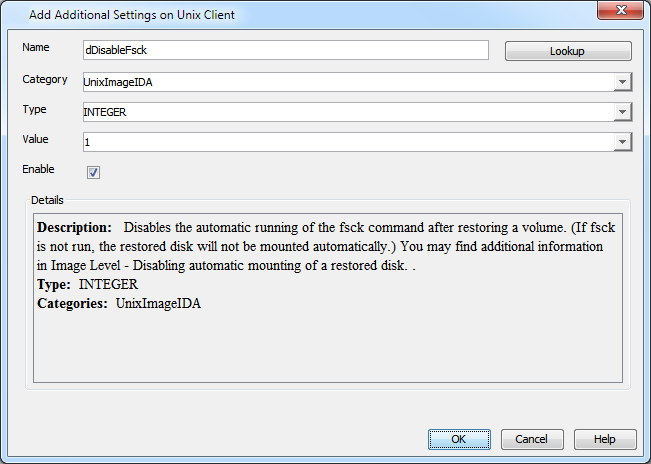Expand the Category dropdown arrow
This screenshot has height=464, width=651.
point(623,82)
